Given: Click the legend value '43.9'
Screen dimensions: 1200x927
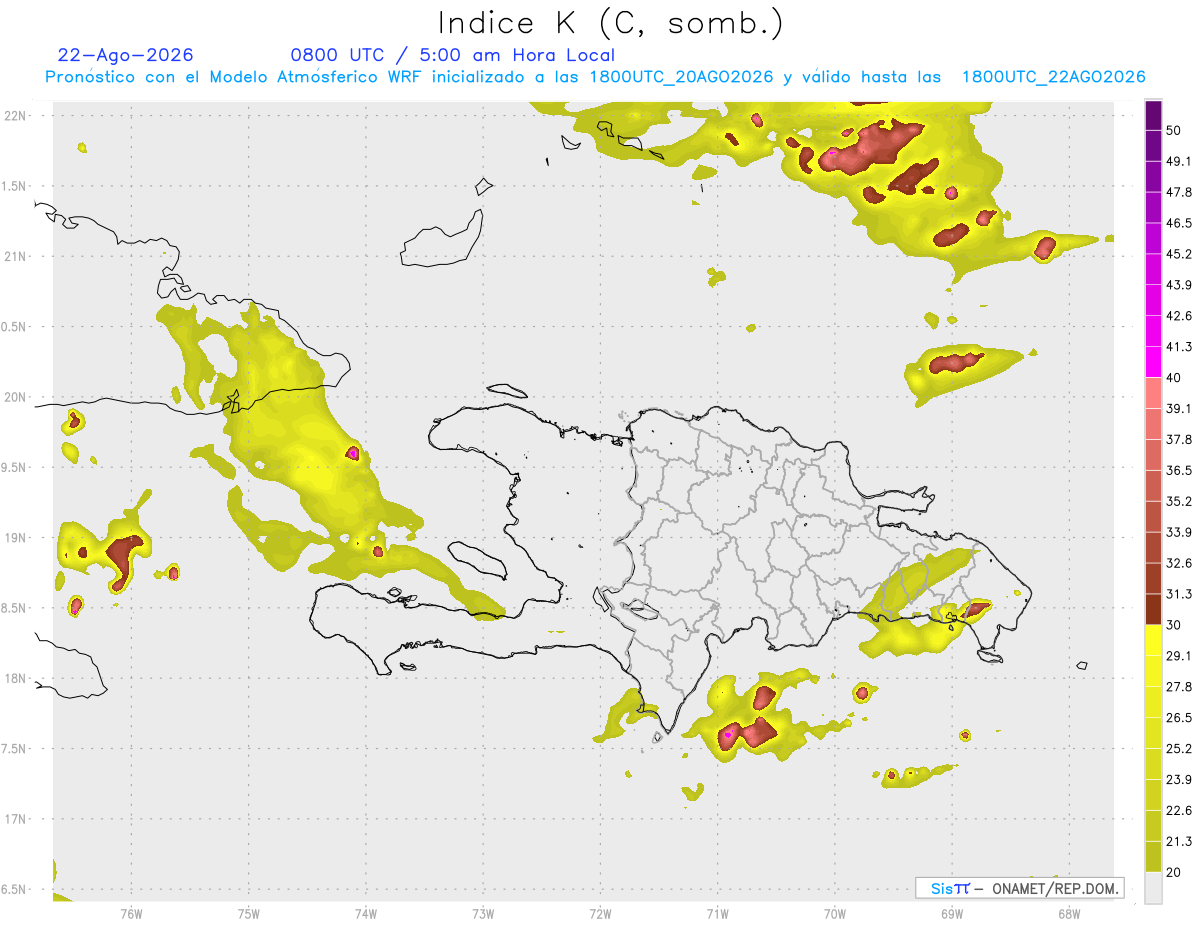Looking at the screenshot, I should coord(1179,285).
